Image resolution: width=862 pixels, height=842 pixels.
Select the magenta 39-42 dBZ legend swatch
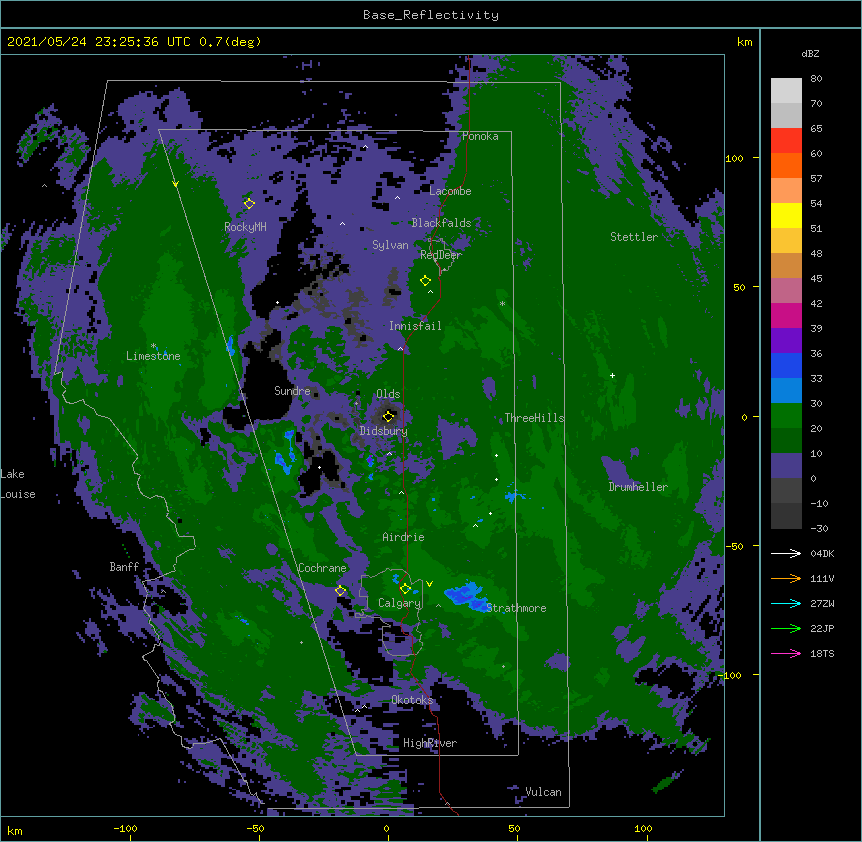[x=786, y=315]
